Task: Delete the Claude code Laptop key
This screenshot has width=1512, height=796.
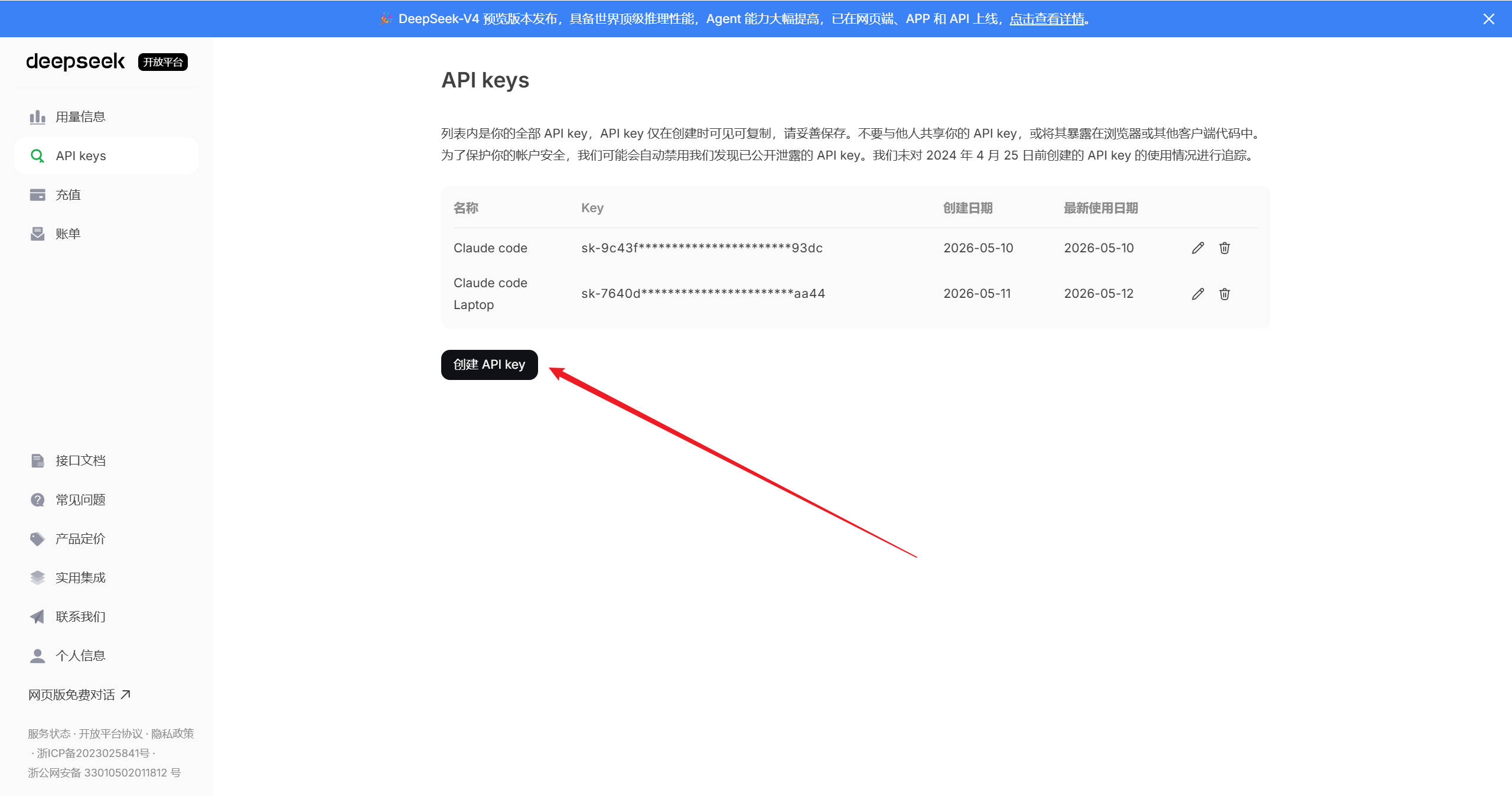Action: click(1224, 294)
